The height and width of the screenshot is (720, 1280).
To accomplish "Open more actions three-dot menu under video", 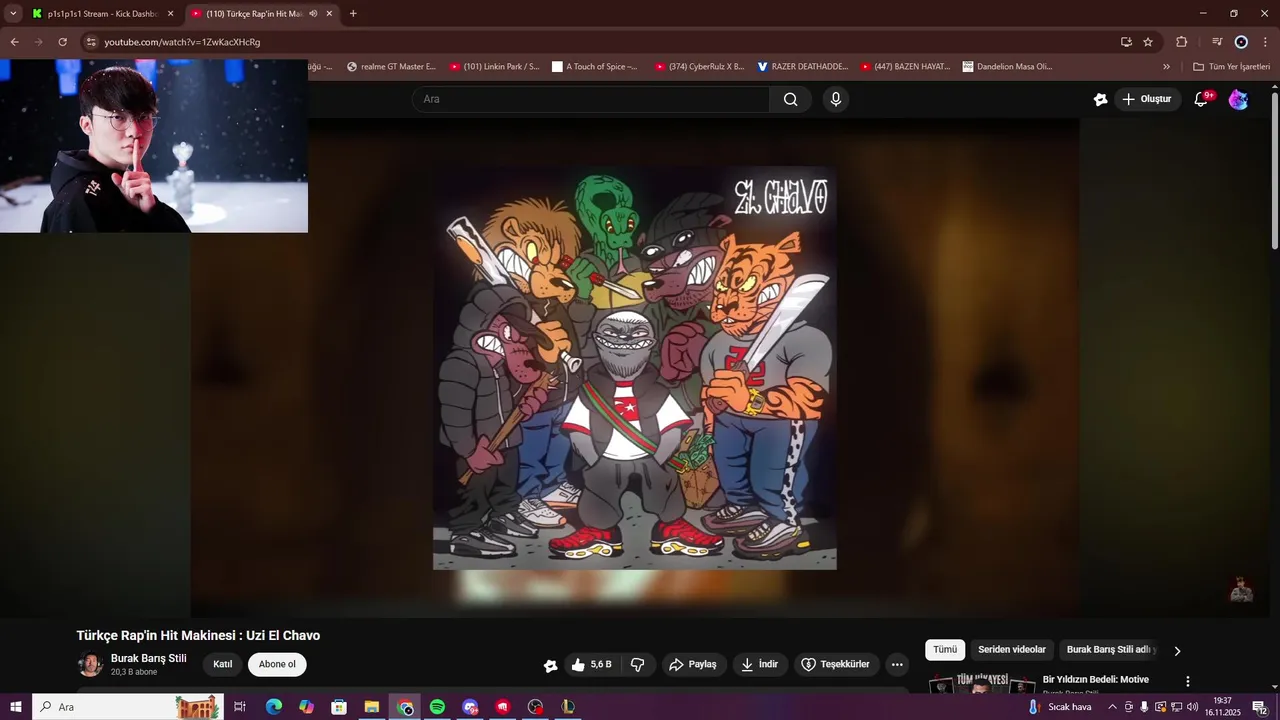I will click(x=897, y=664).
